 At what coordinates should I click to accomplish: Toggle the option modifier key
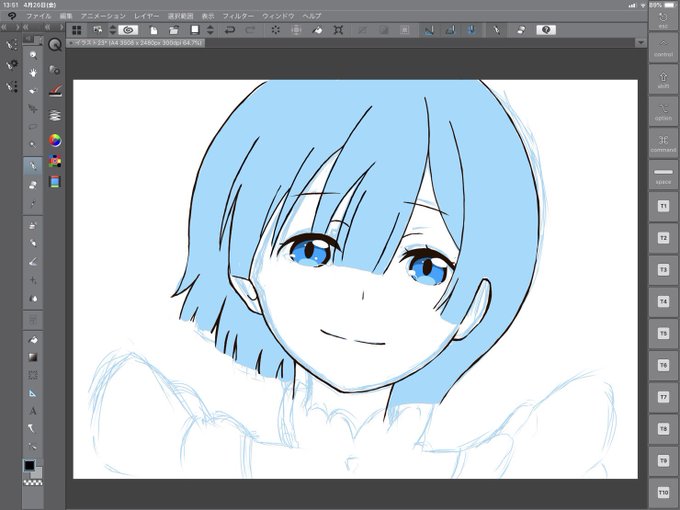coord(663,111)
